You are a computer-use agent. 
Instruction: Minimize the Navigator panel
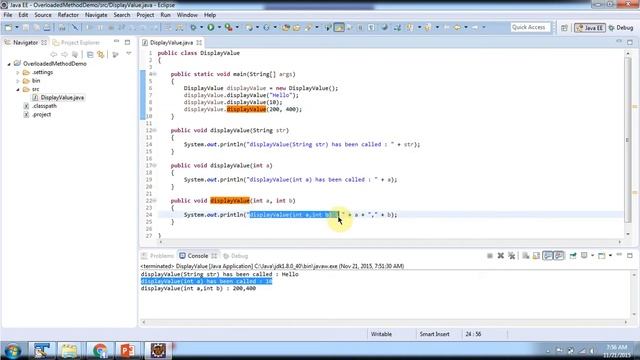click(x=116, y=42)
